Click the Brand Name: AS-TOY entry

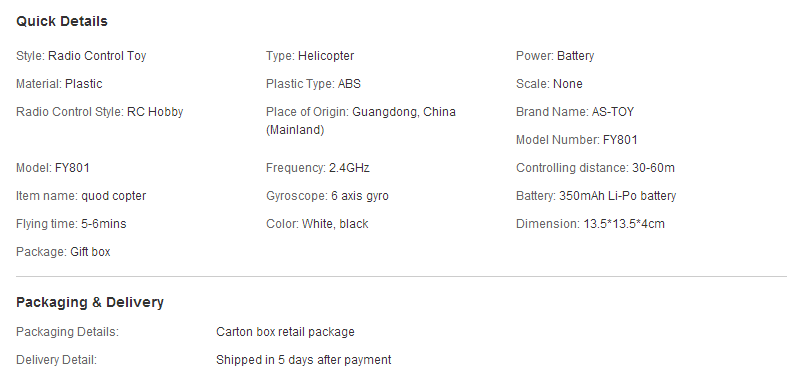coord(575,112)
